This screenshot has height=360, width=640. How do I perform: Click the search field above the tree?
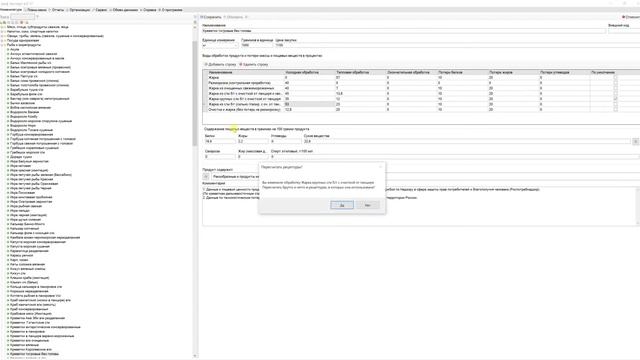pos(22,17)
